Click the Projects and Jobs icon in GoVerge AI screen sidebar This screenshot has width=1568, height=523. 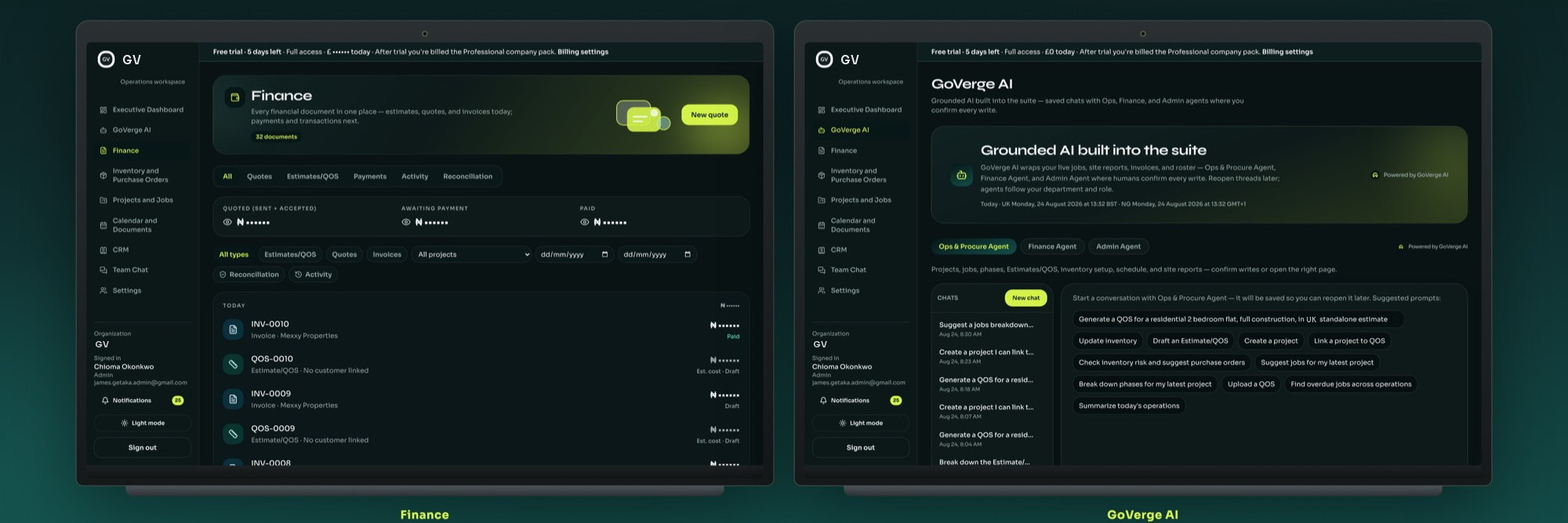(x=822, y=200)
